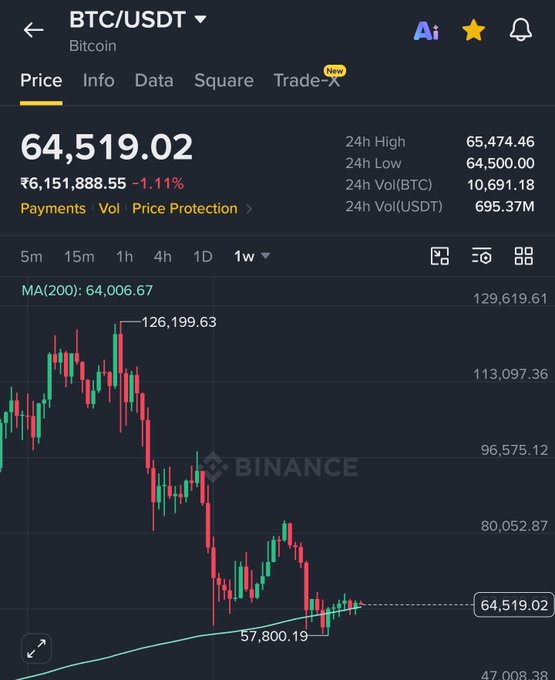Tap the MA(200): 64,006.67 indicator label
Viewport: 555px width, 680px height.
point(87,290)
